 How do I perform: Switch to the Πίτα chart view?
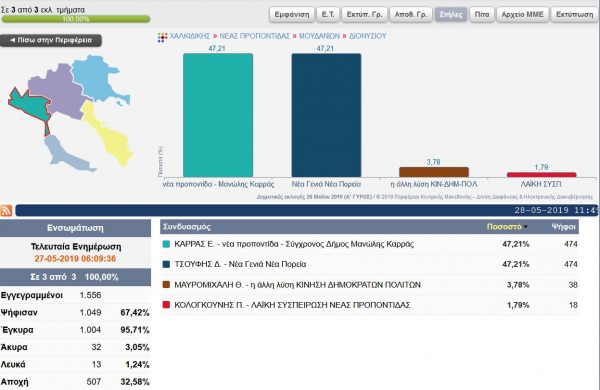(x=482, y=15)
